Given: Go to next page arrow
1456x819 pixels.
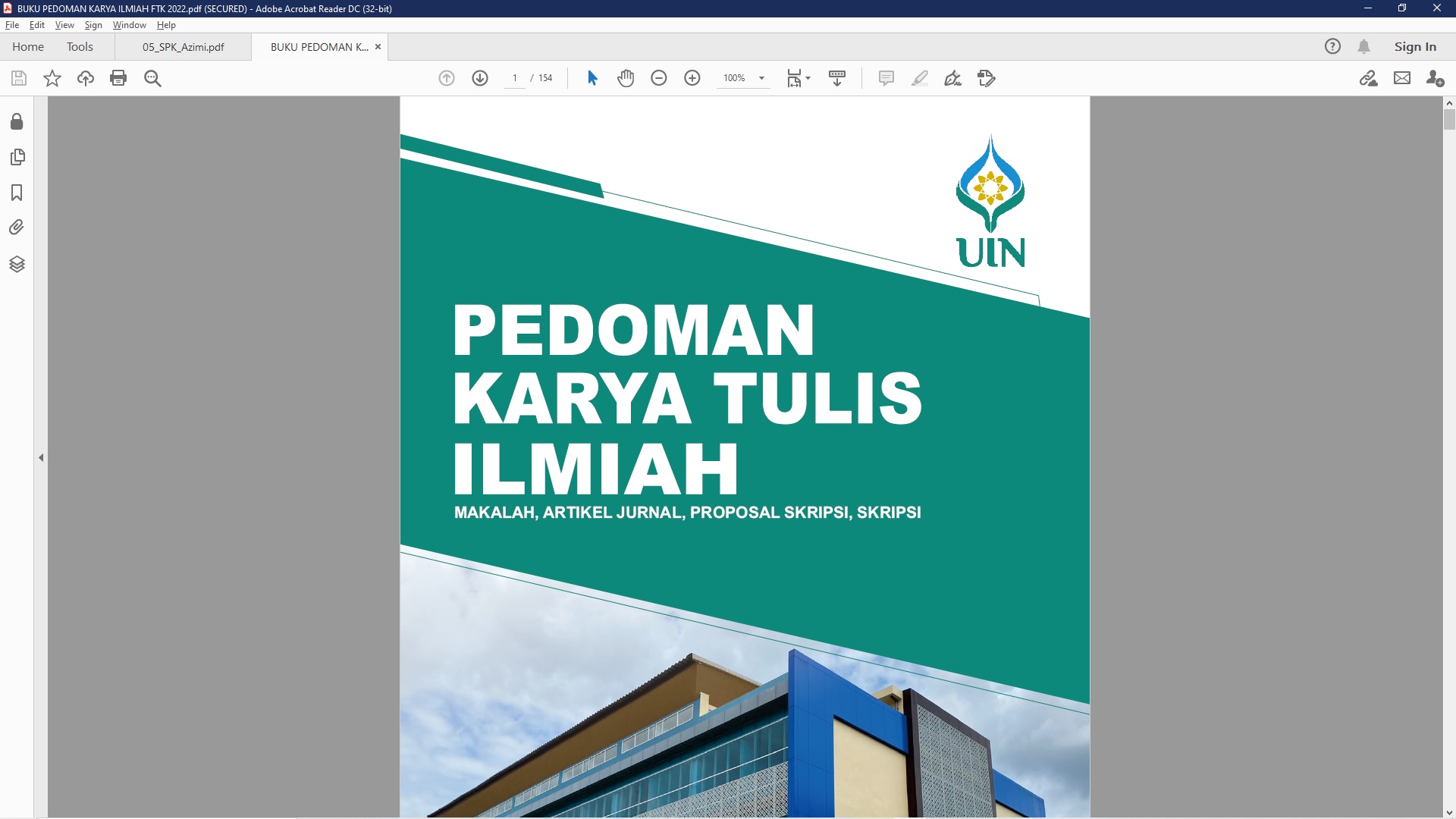Looking at the screenshot, I should [479, 78].
